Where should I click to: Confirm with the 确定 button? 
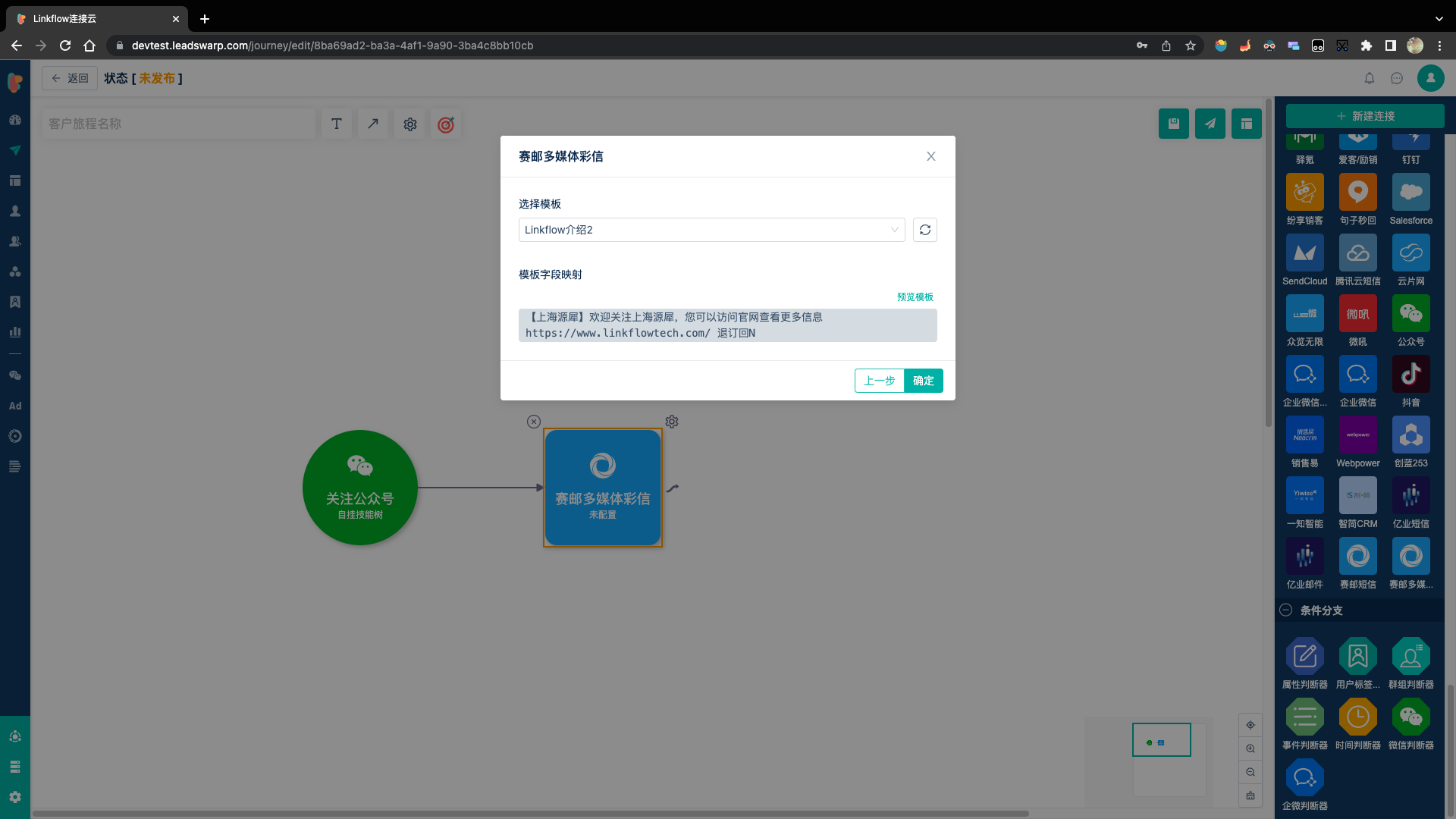click(x=923, y=381)
